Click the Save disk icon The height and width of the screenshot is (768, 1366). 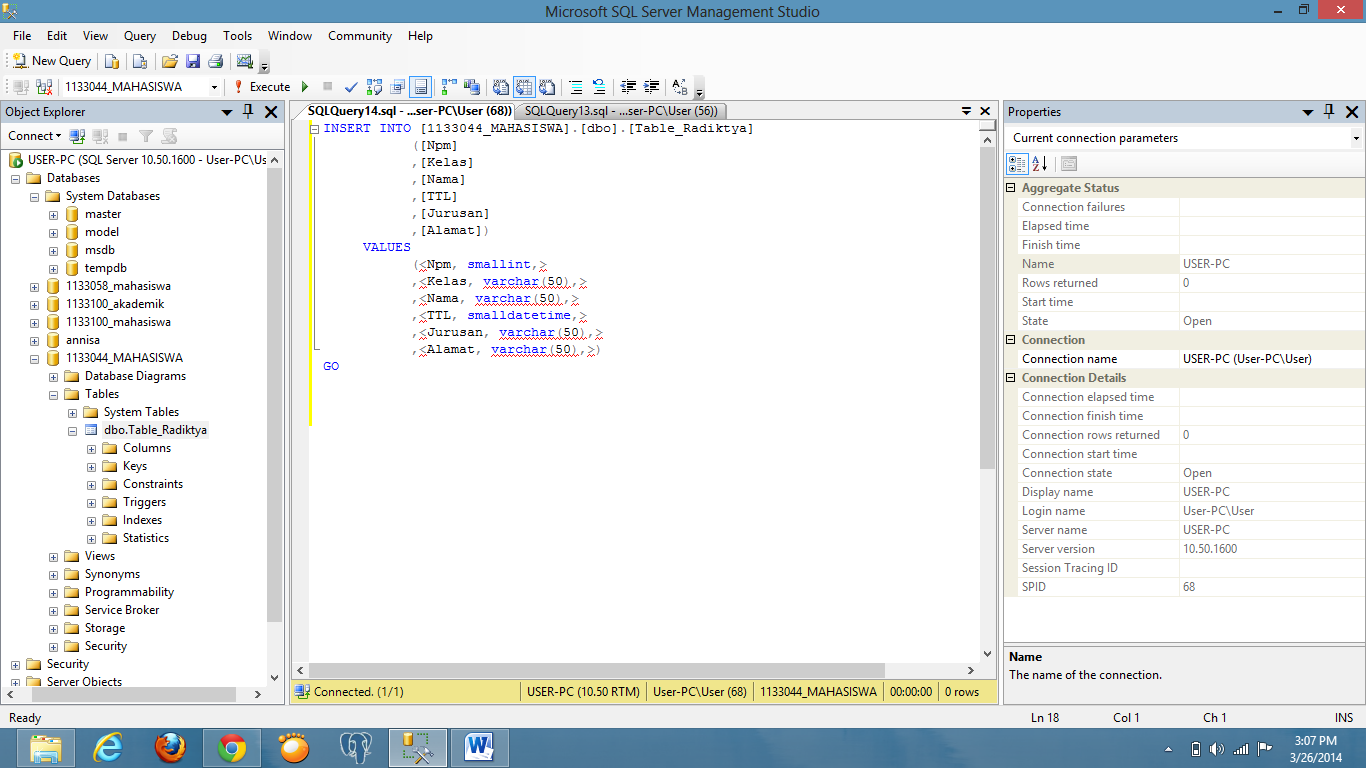tap(192, 62)
